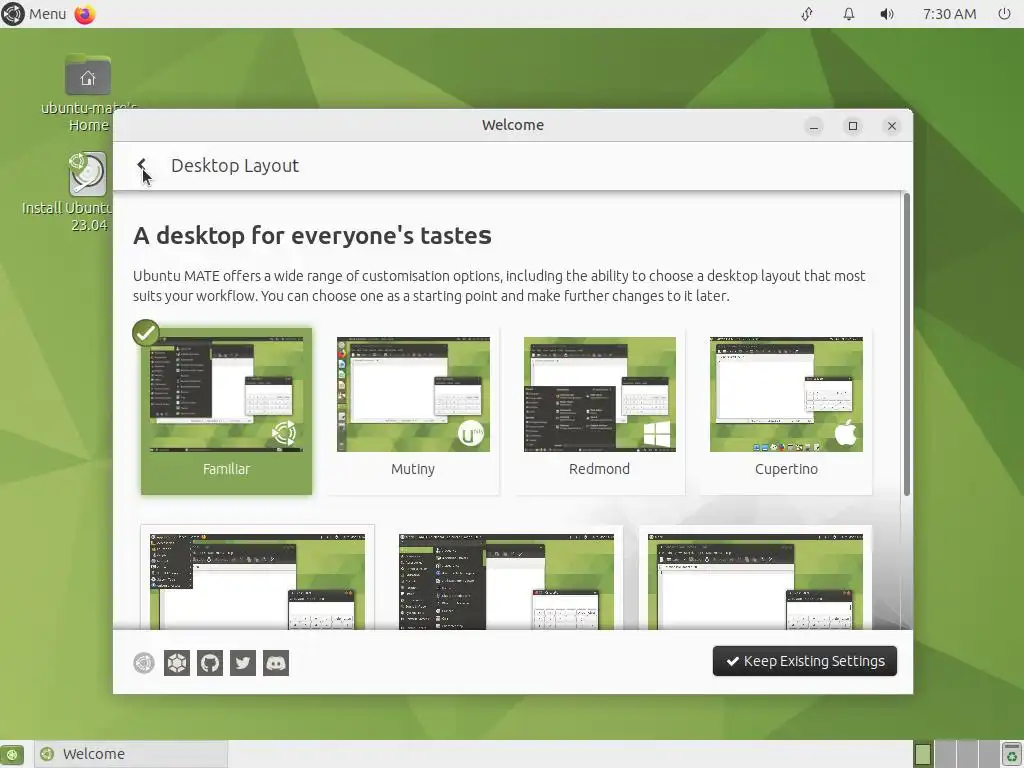The width and height of the screenshot is (1024, 768).
Task: Launch Firefox from the top panel
Action: 85,14
